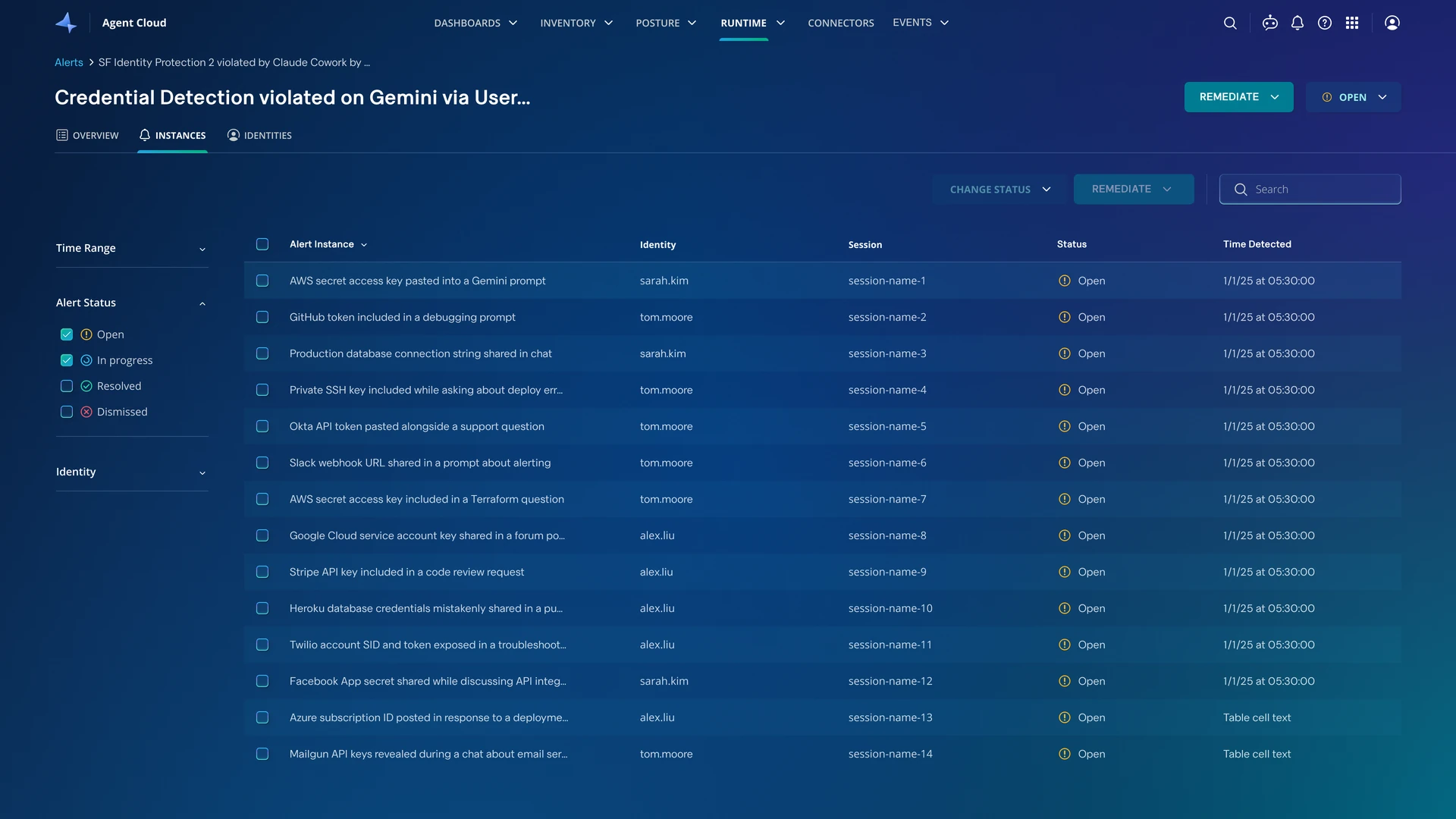This screenshot has width=1456, height=819.
Task: Click status icon for session-name-10 row
Action: click(1065, 608)
